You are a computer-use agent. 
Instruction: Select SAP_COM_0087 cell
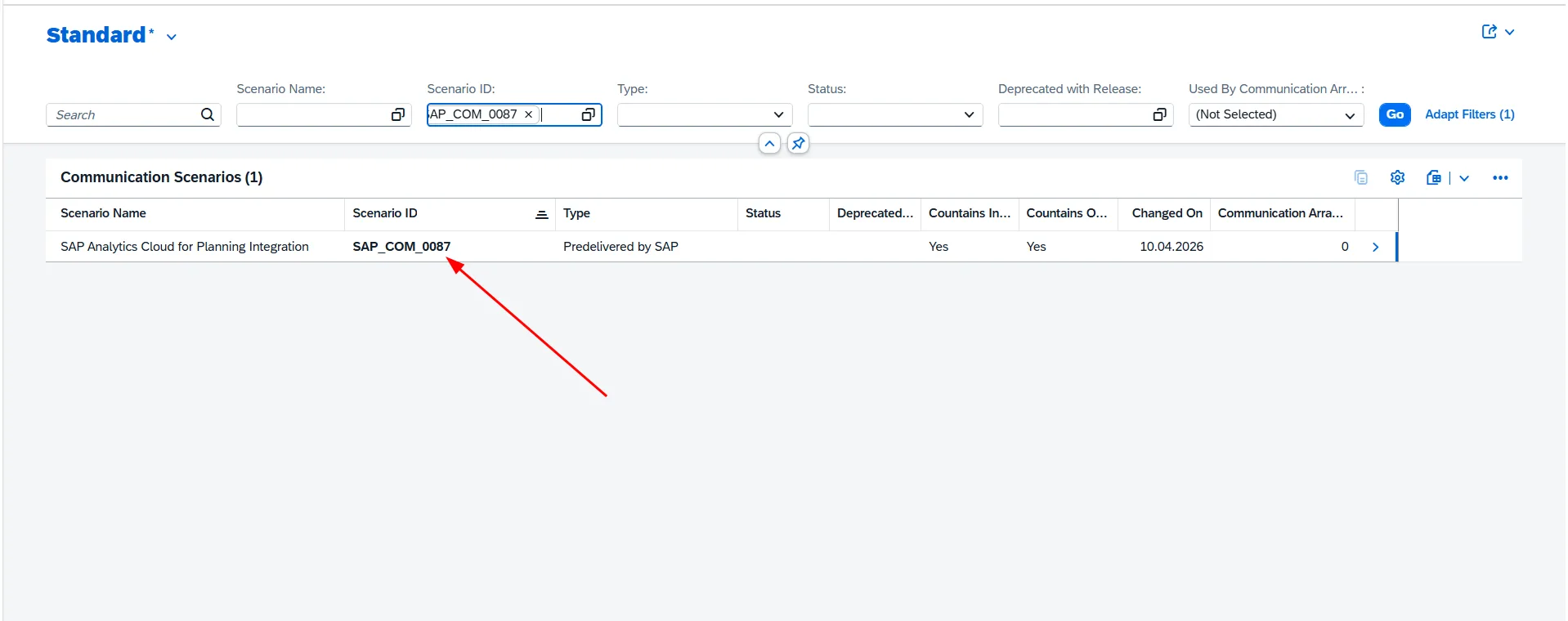[401, 247]
